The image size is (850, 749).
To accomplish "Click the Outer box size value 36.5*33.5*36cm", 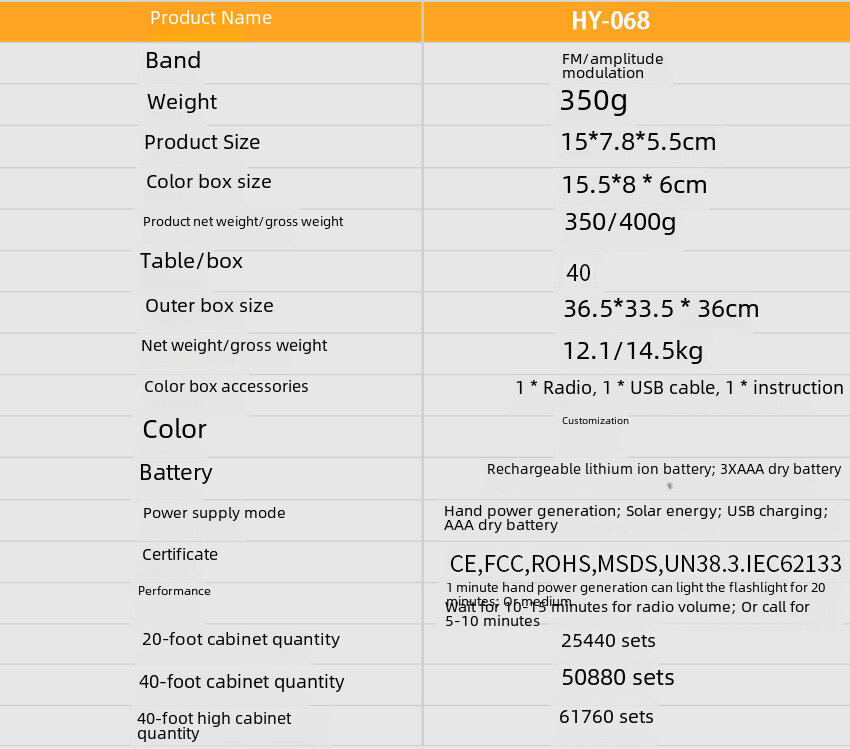I will tap(661, 309).
